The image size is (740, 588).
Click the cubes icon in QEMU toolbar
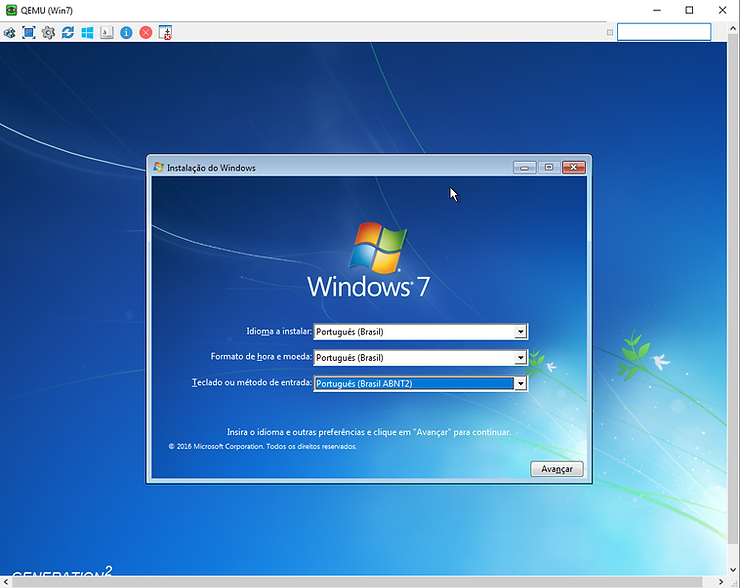point(9,33)
